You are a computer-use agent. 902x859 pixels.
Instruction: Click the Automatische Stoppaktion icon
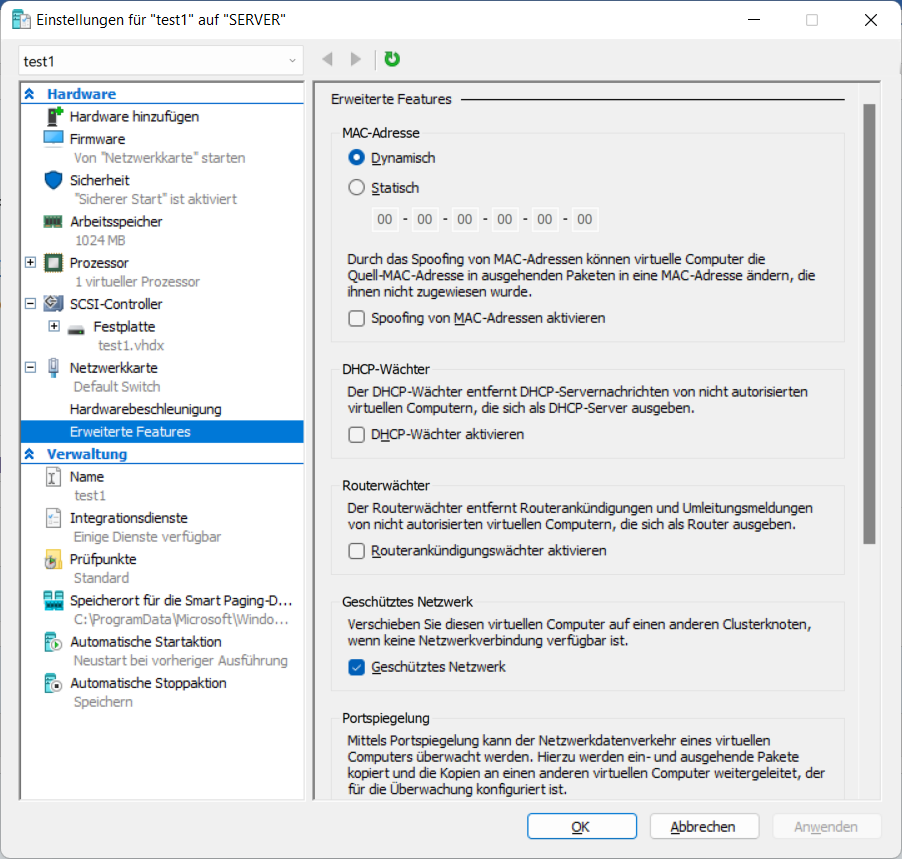tap(53, 683)
